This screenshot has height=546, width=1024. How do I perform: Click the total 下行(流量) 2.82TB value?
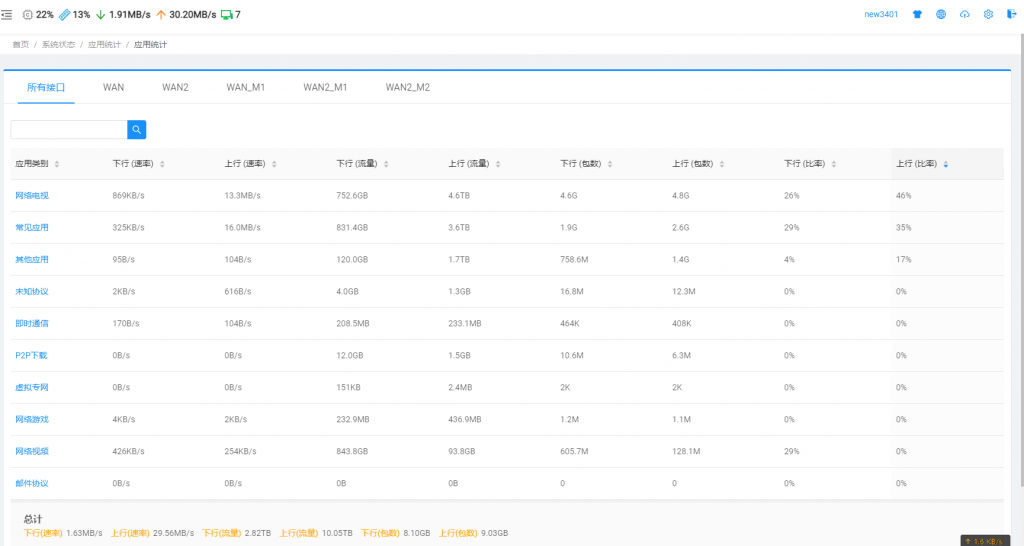[x=257, y=534]
